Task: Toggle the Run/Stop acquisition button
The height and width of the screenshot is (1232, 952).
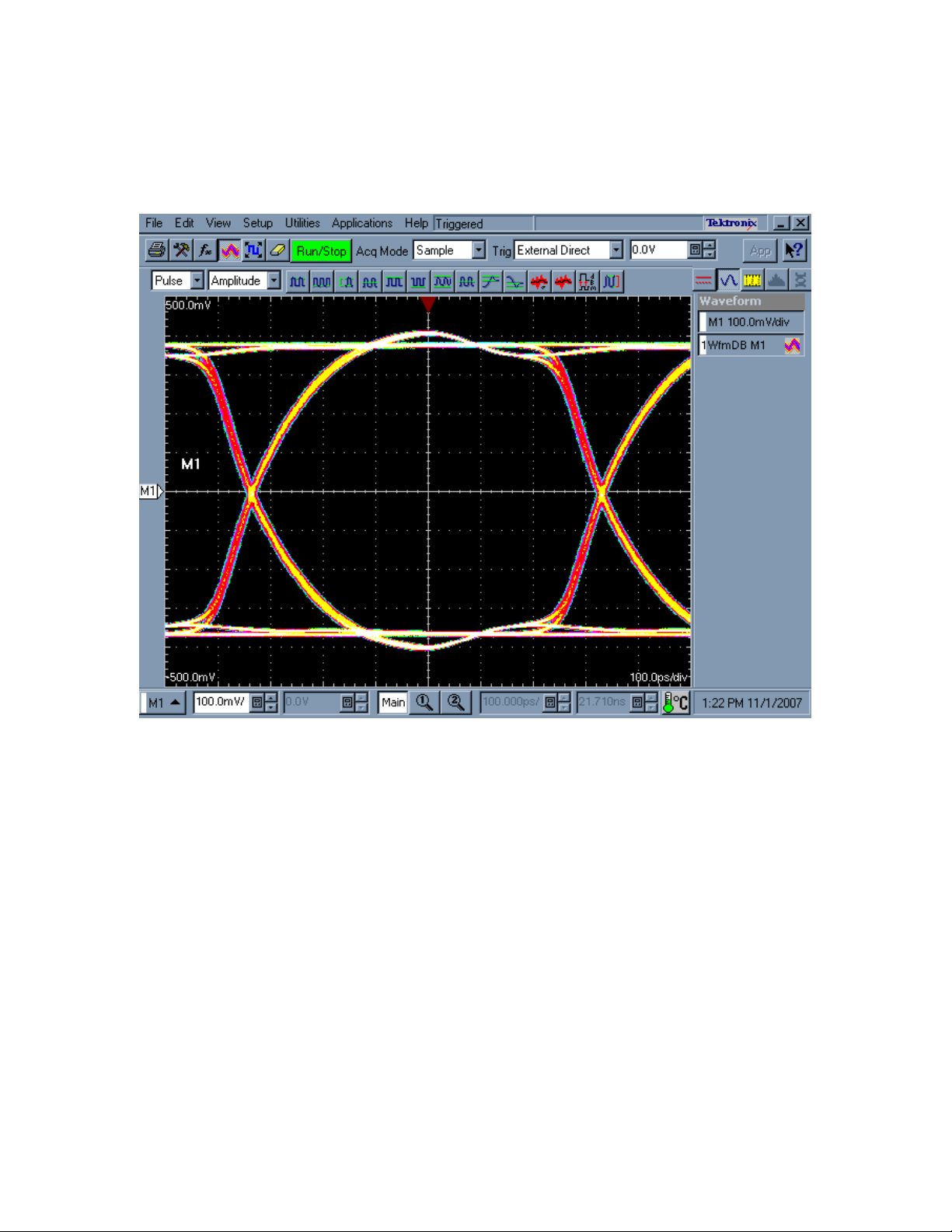Action: point(321,250)
